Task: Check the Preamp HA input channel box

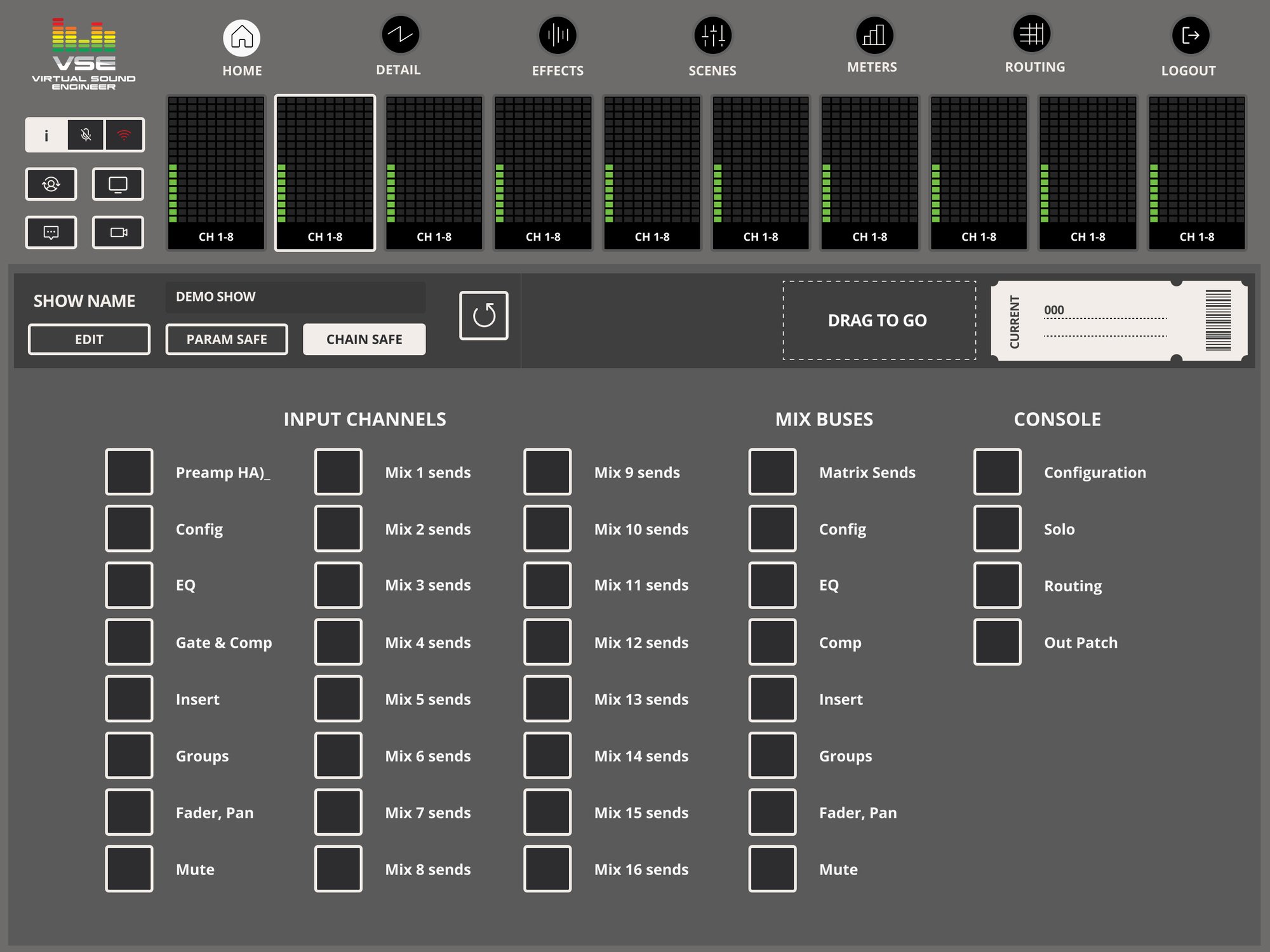Action: [x=129, y=472]
